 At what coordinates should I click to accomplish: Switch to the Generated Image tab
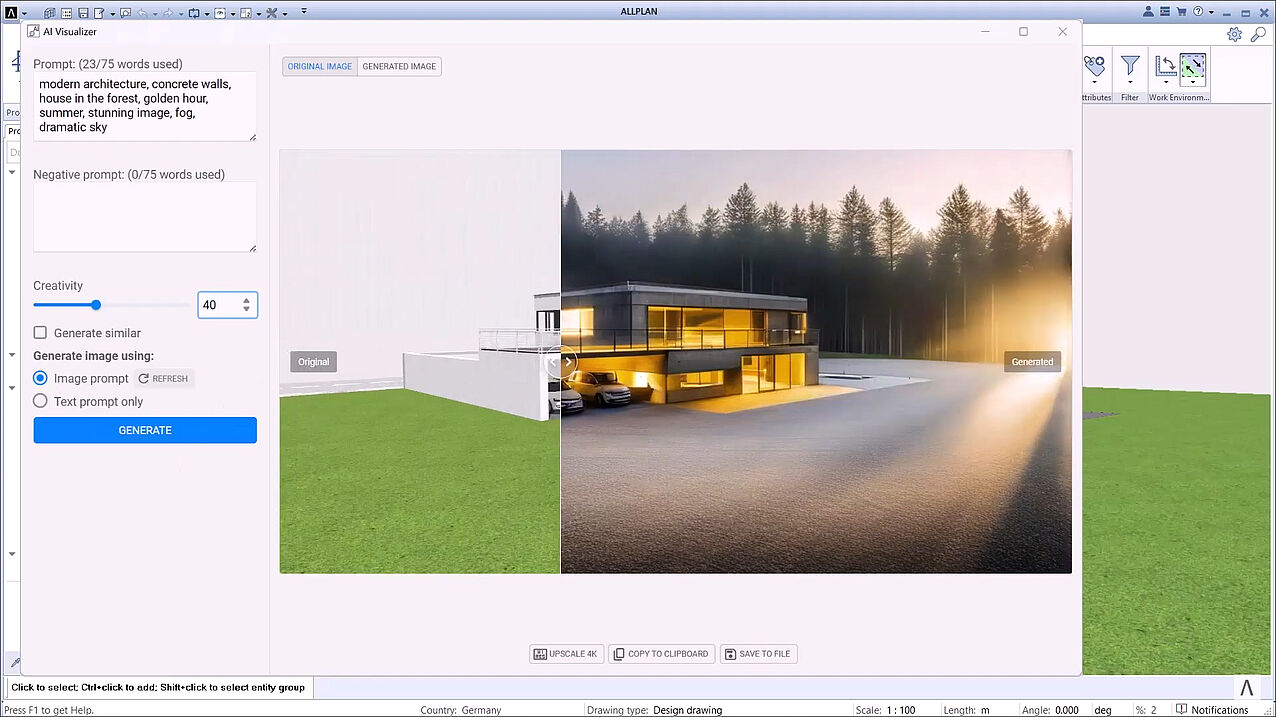399,66
